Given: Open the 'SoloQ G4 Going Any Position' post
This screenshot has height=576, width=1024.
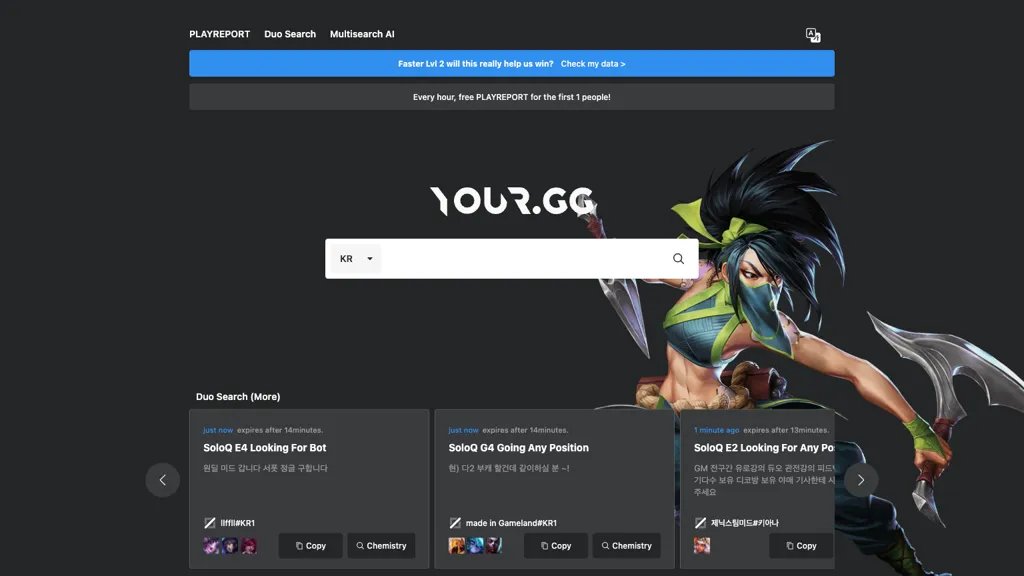Looking at the screenshot, I should pyautogui.click(x=518, y=448).
